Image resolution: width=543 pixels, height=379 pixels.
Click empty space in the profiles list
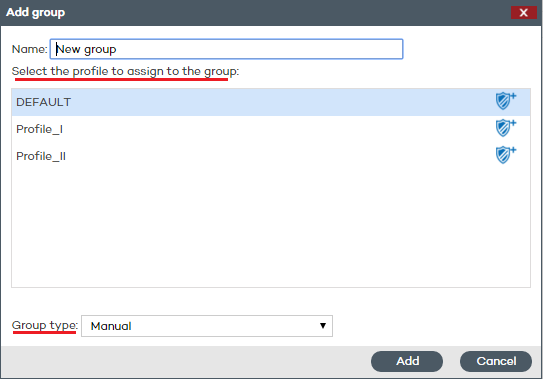point(271,229)
